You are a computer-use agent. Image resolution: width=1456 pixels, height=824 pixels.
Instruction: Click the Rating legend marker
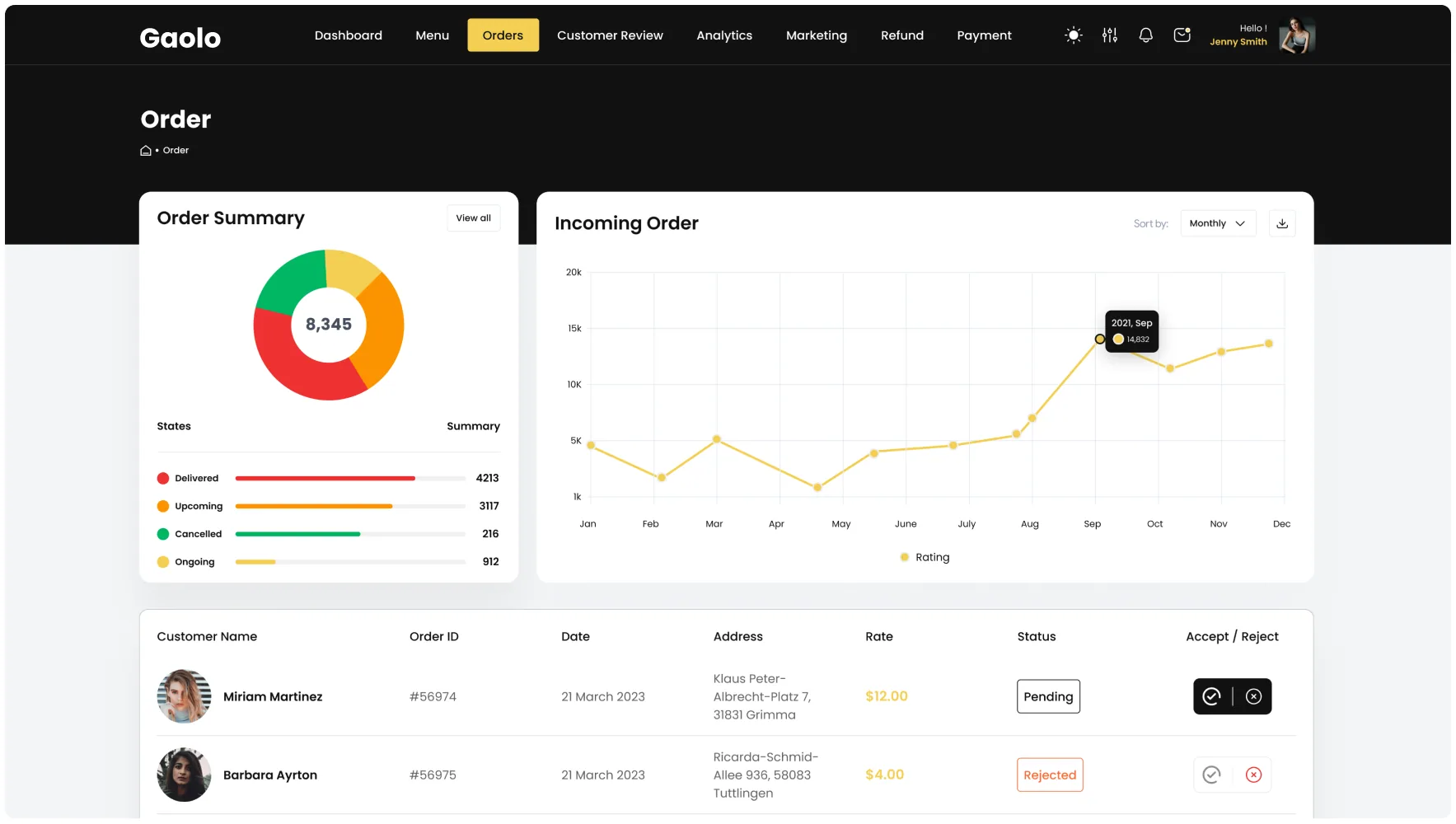point(905,558)
